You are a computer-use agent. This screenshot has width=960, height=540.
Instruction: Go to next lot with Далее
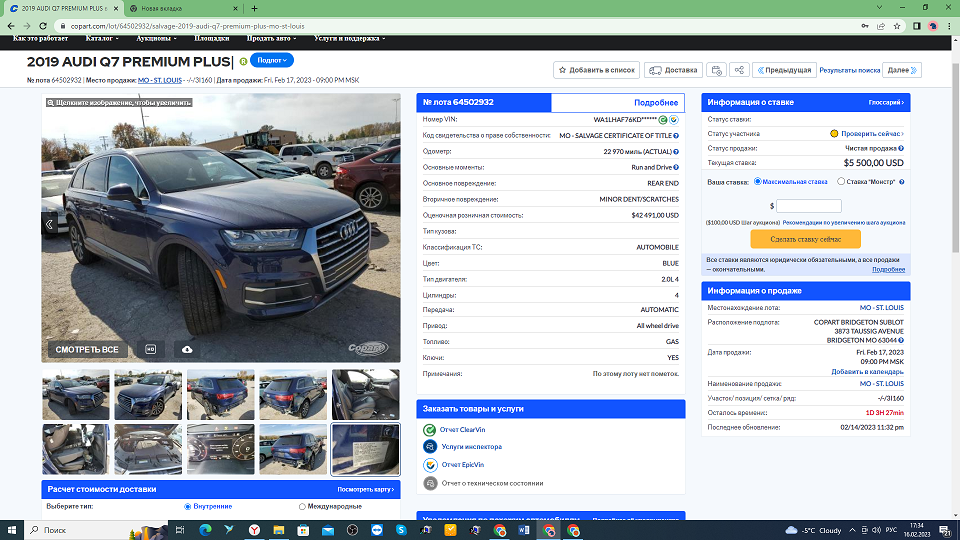click(902, 70)
